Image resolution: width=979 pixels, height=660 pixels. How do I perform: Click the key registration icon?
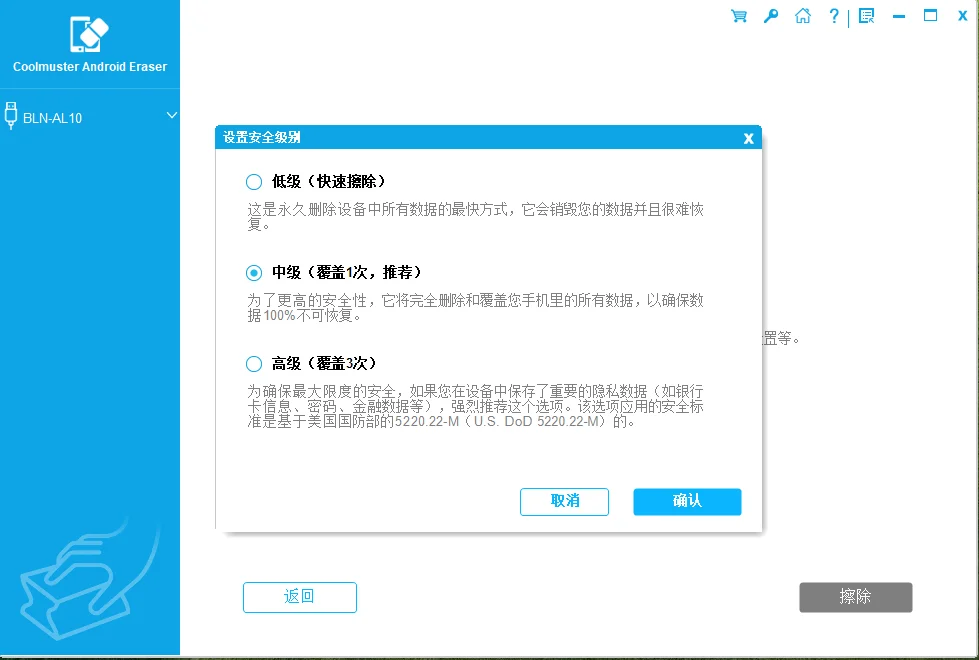coord(770,16)
